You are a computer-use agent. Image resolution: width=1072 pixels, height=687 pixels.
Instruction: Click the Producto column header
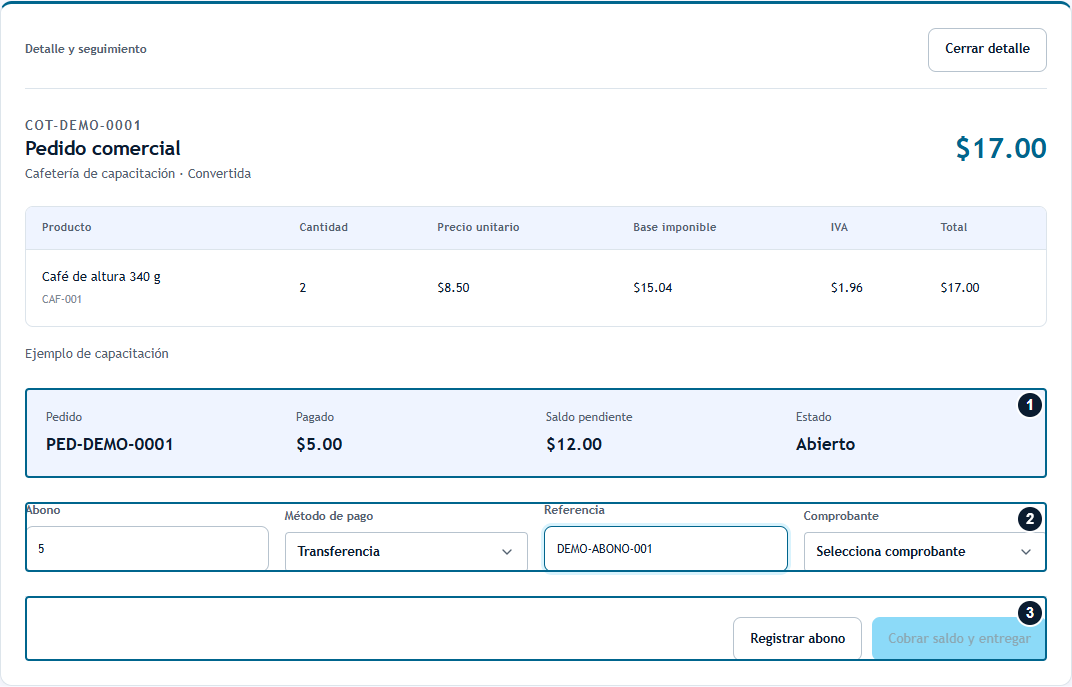(x=66, y=228)
